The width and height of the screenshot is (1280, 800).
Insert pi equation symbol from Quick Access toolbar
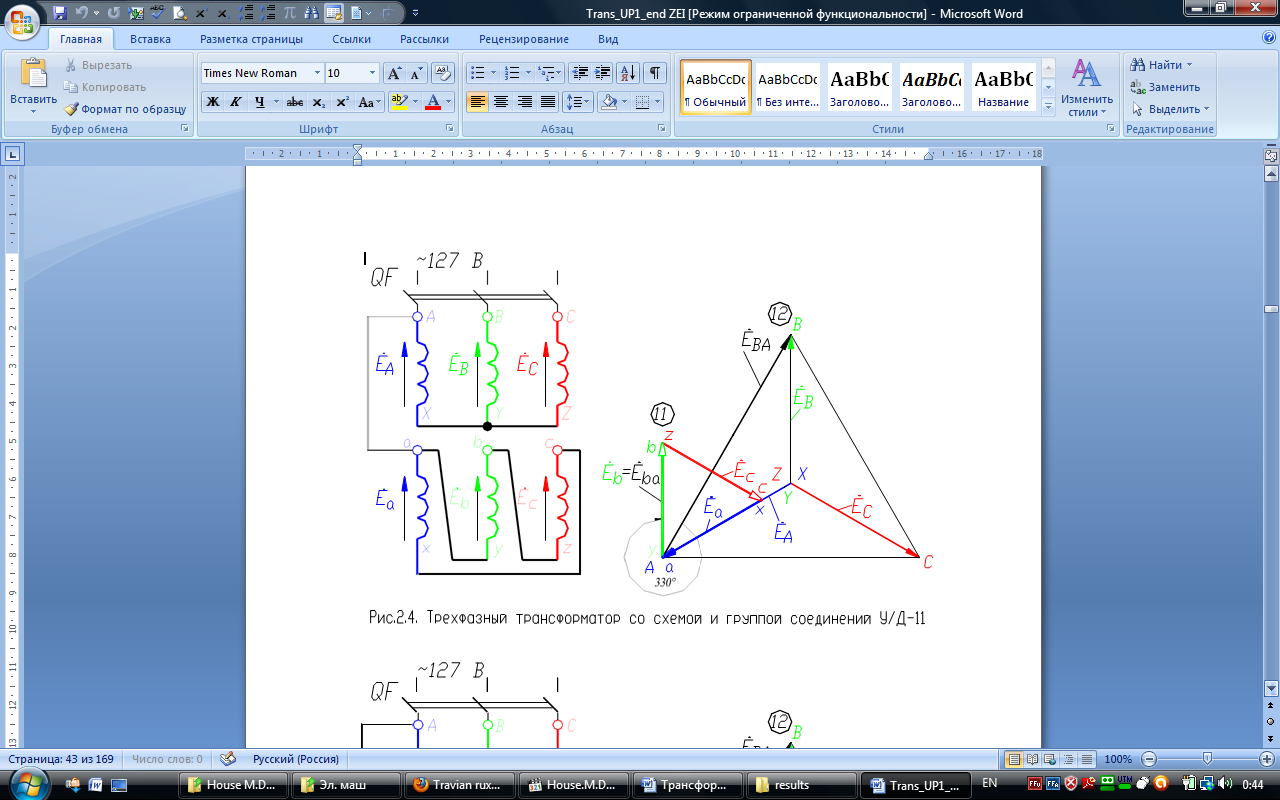click(x=289, y=14)
